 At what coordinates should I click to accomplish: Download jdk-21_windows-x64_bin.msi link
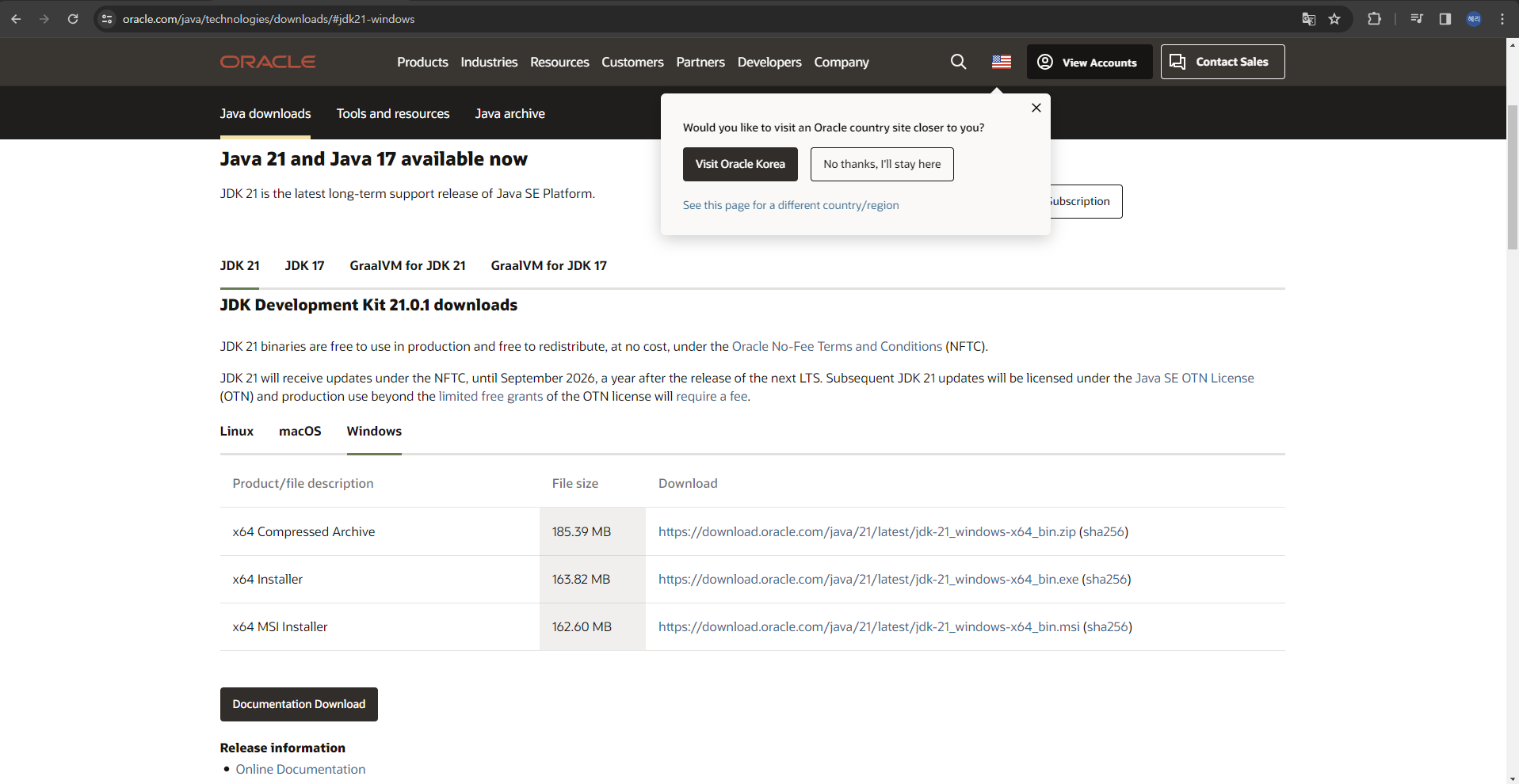point(869,626)
